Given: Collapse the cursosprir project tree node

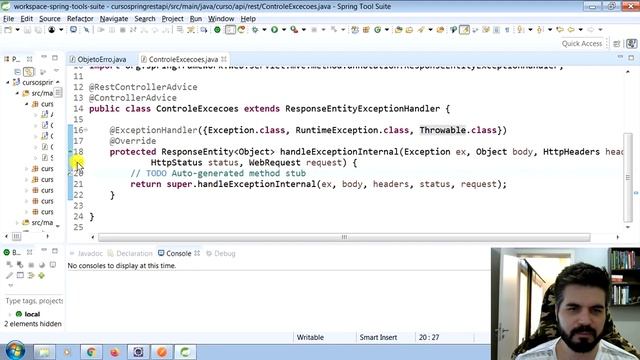Looking at the screenshot, I should [7, 82].
